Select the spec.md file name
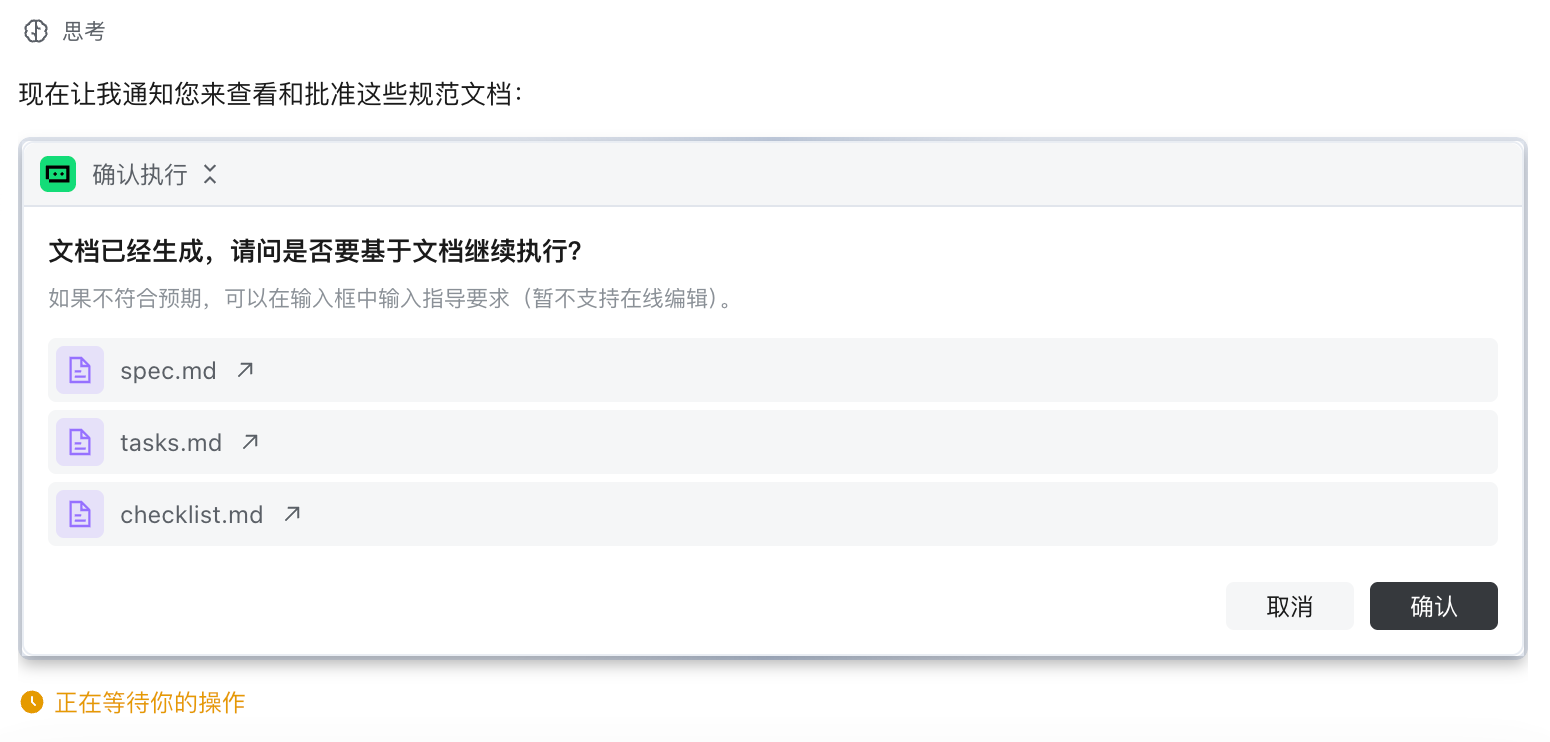 coord(168,371)
